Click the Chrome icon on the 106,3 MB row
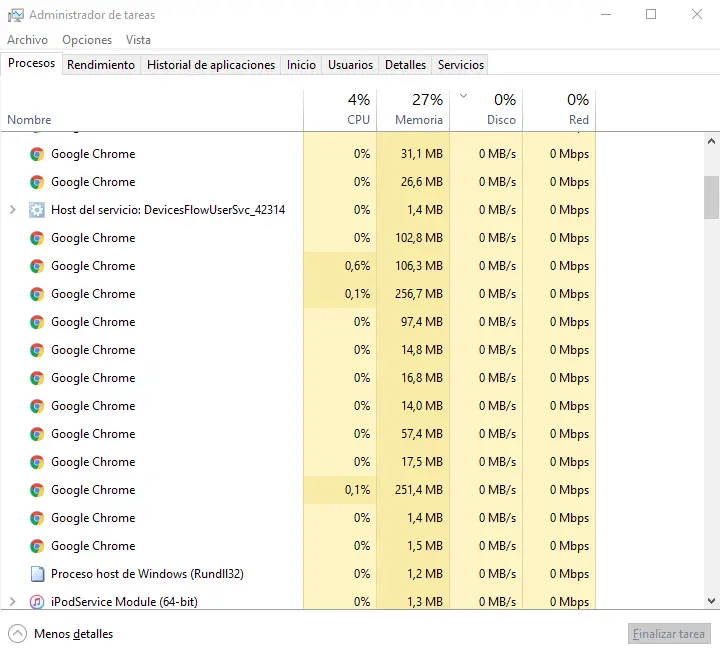 (x=37, y=266)
